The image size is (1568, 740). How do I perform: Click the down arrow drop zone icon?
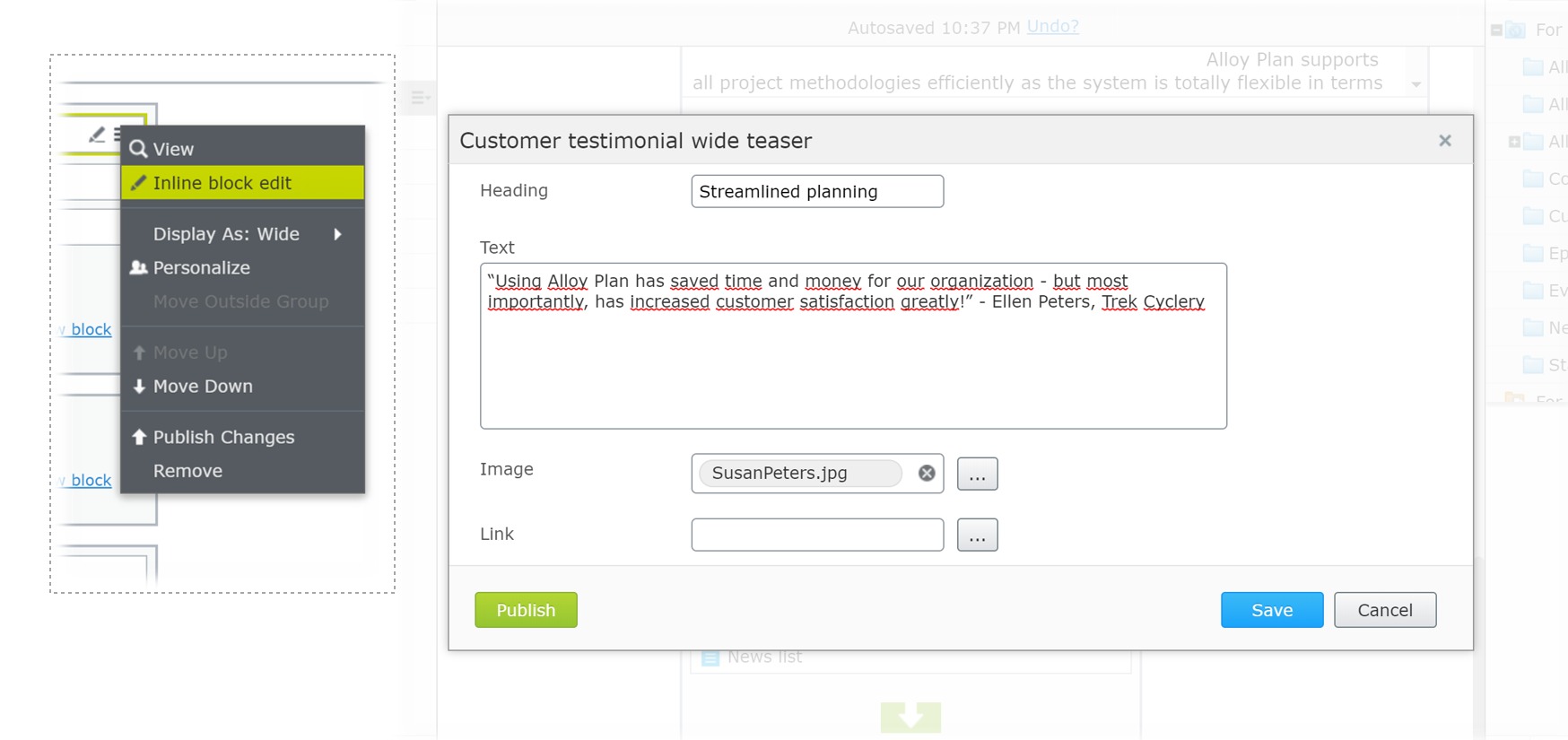point(910,717)
